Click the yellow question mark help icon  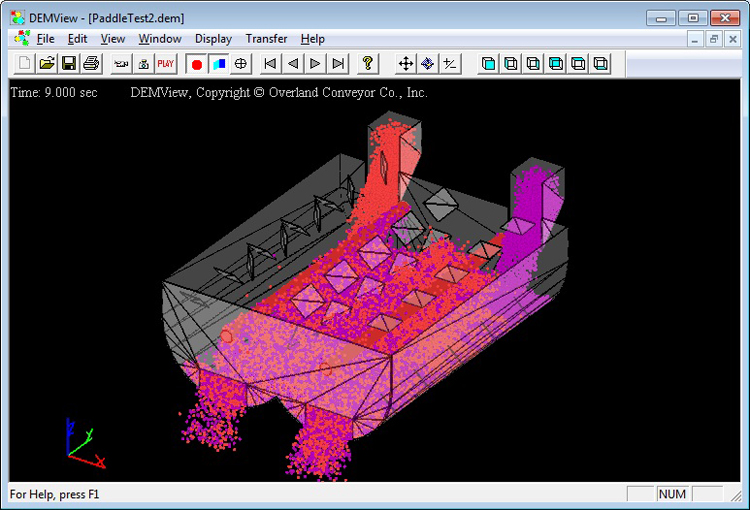click(x=368, y=64)
